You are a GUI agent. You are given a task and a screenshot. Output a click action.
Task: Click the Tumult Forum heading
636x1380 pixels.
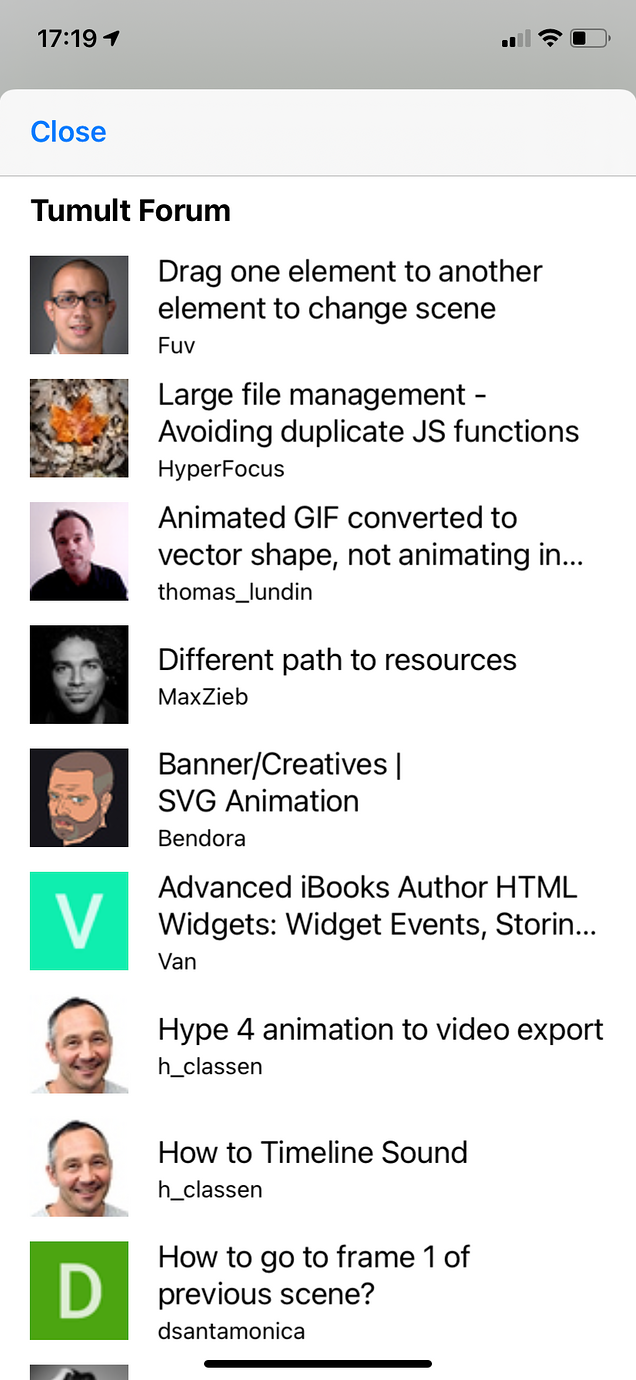point(131,211)
